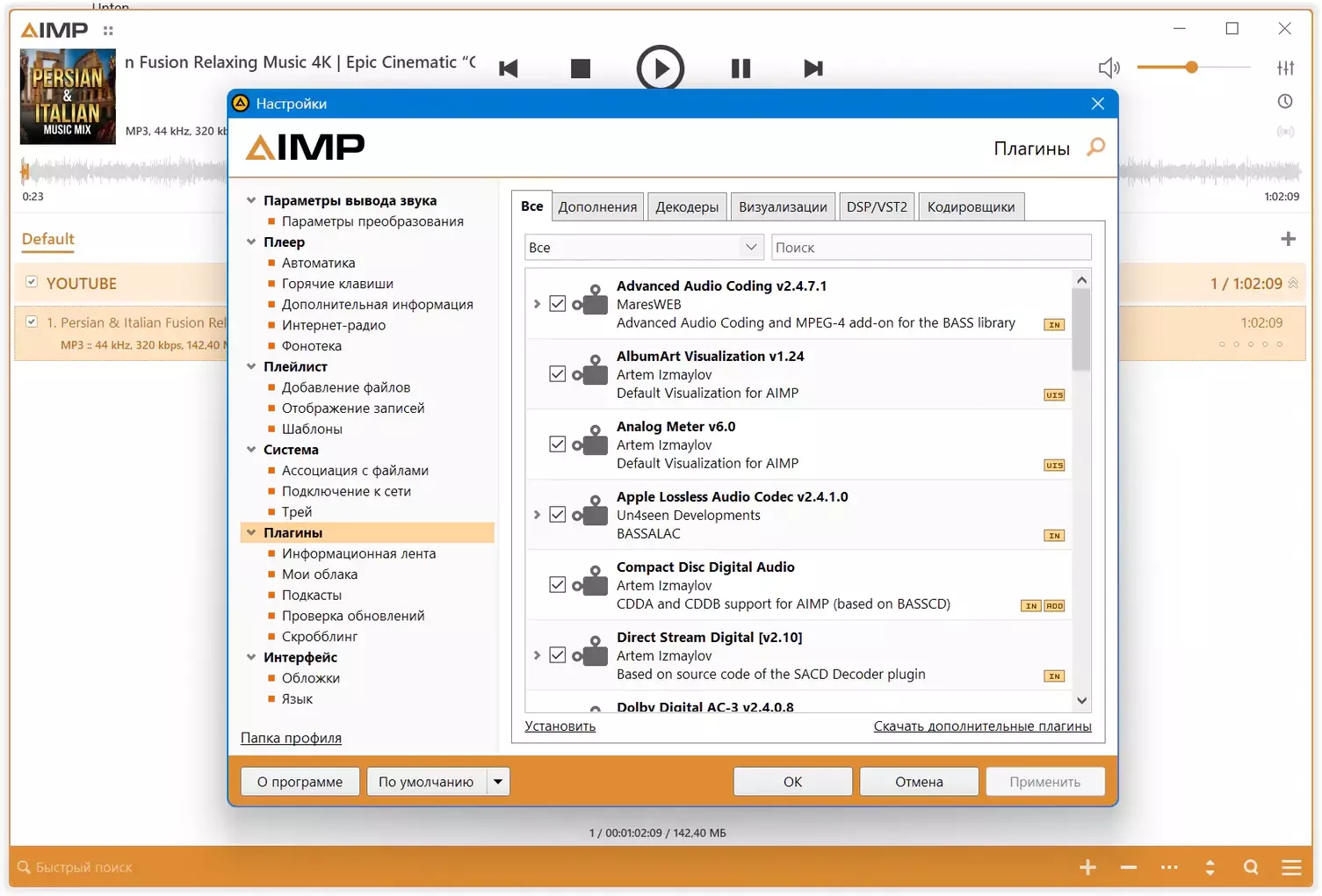Expand Advanced Audio Coding plugin details
The width and height of the screenshot is (1322, 896).
537,304
